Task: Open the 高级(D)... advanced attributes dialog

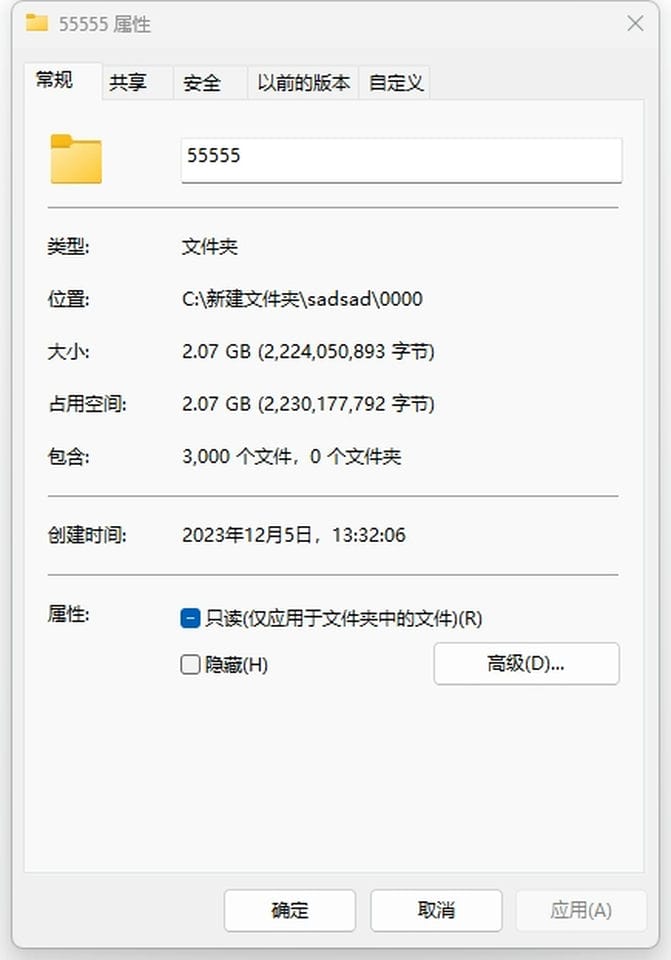Action: coord(527,663)
